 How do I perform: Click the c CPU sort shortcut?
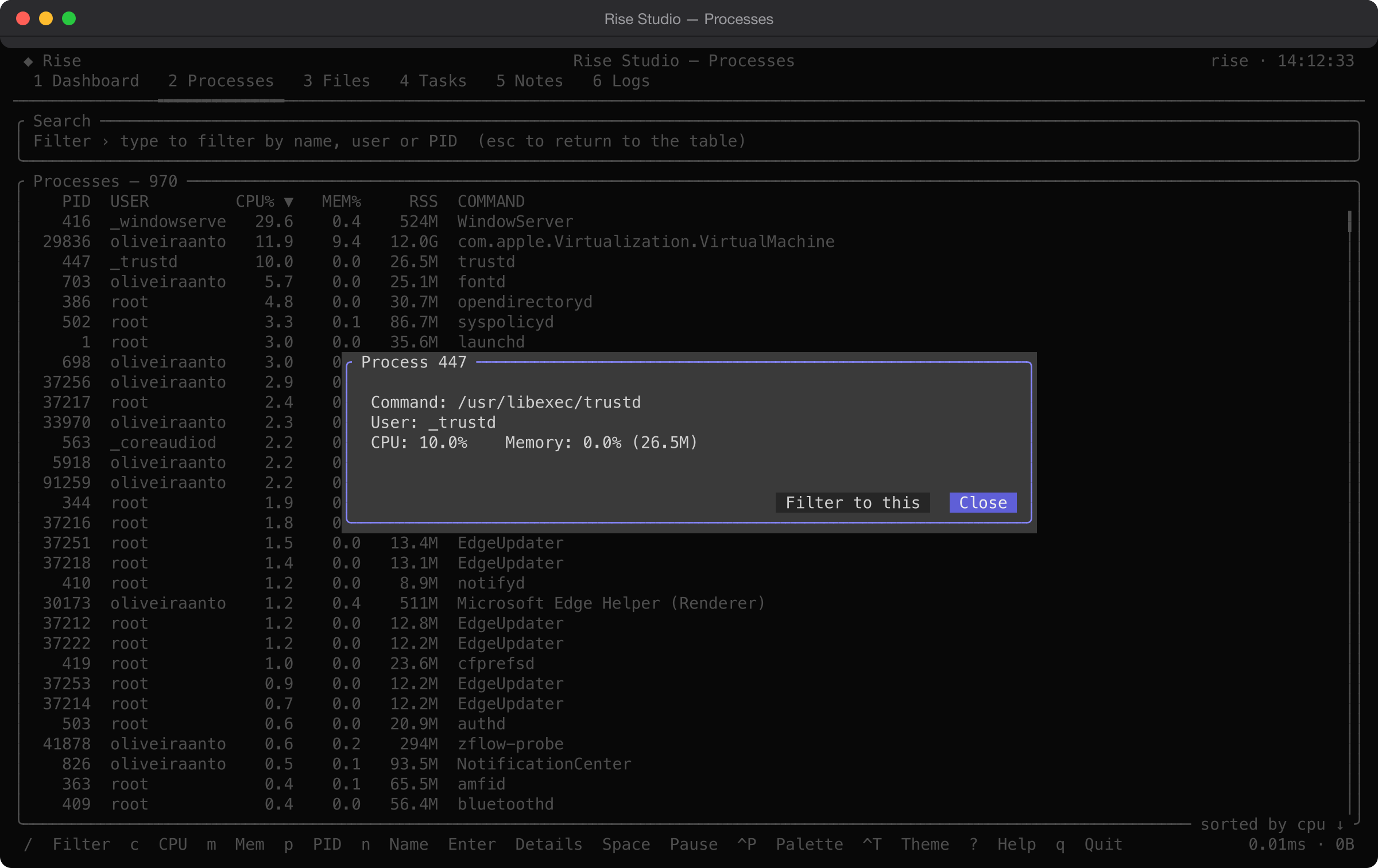158,844
